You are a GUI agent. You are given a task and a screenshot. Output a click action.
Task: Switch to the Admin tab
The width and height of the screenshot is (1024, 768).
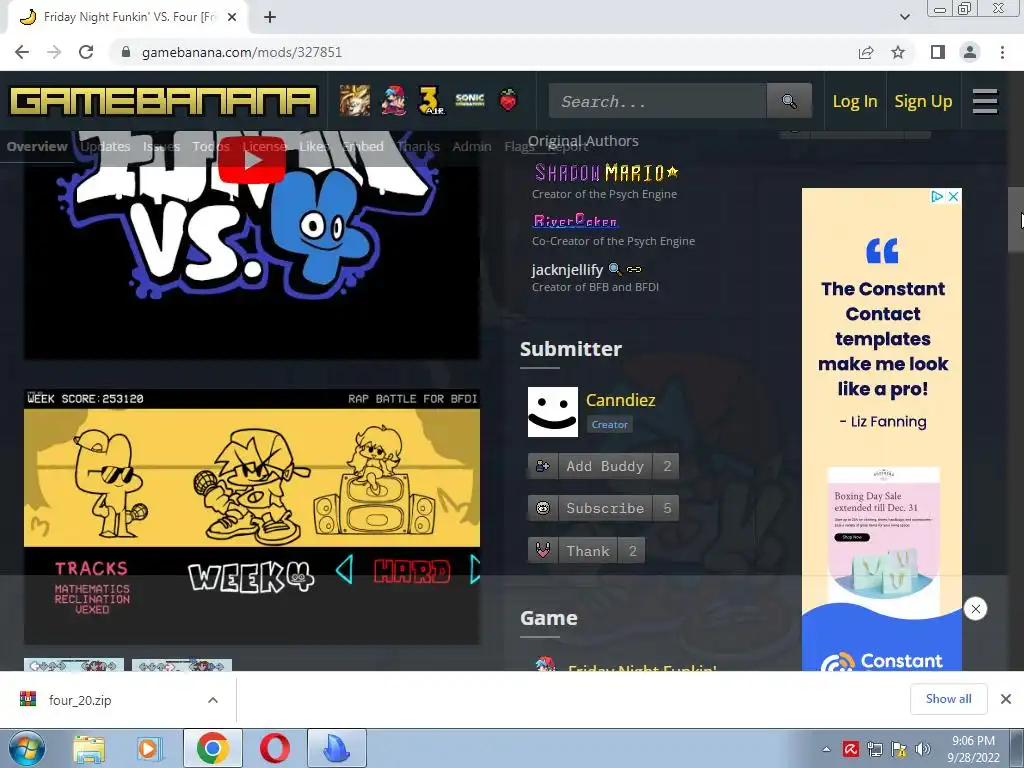(x=472, y=146)
